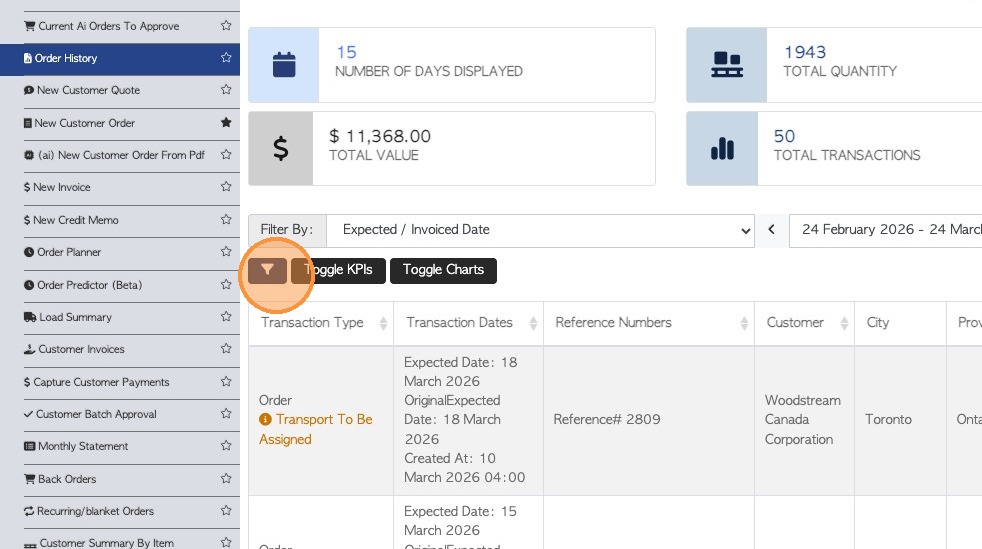
Task: Open the Filter By date-type dropdown
Action: pos(540,230)
